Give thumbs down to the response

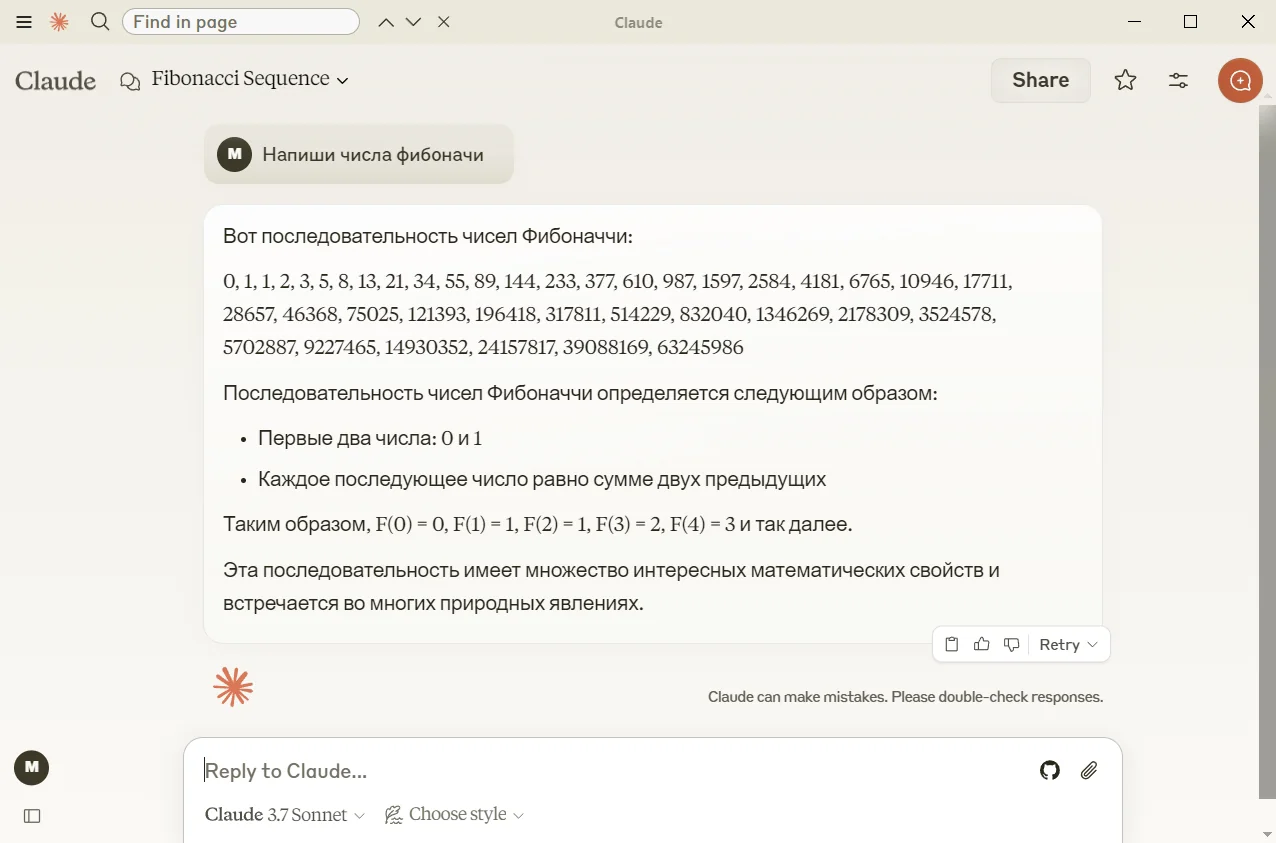[1011, 645]
